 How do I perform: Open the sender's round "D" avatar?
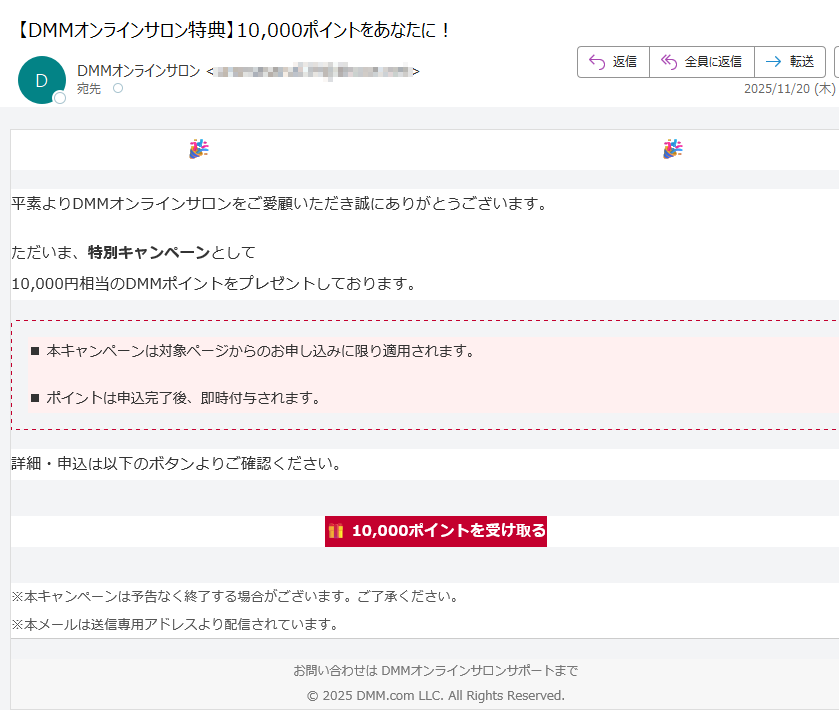[x=41, y=80]
